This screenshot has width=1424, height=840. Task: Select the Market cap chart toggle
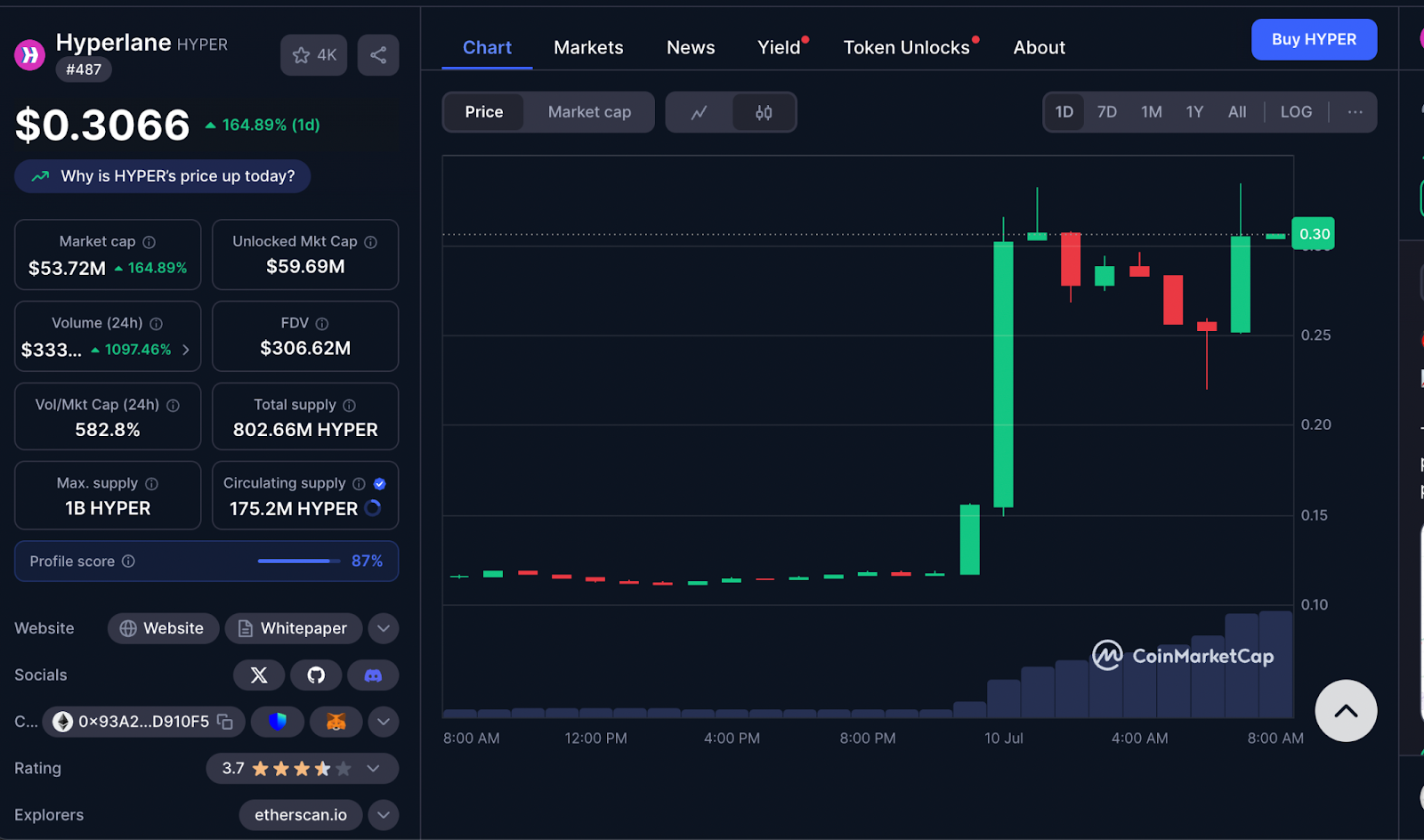[589, 112]
